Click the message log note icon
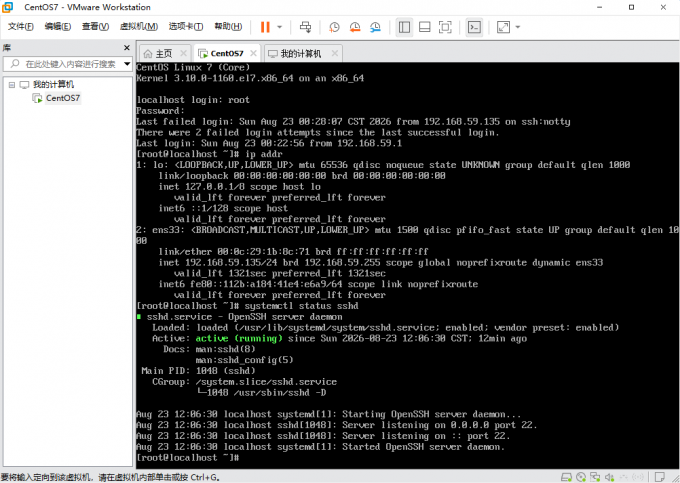 click(x=659, y=477)
